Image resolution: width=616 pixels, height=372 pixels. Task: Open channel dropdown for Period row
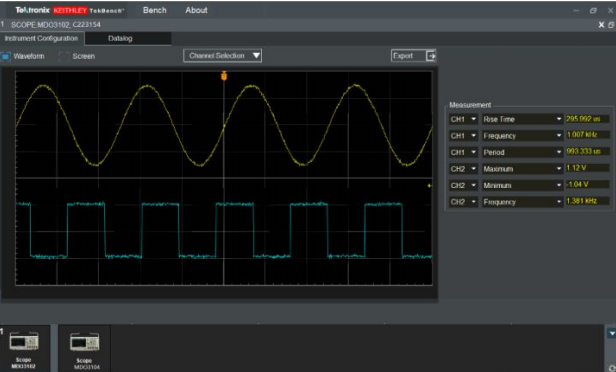(463, 152)
